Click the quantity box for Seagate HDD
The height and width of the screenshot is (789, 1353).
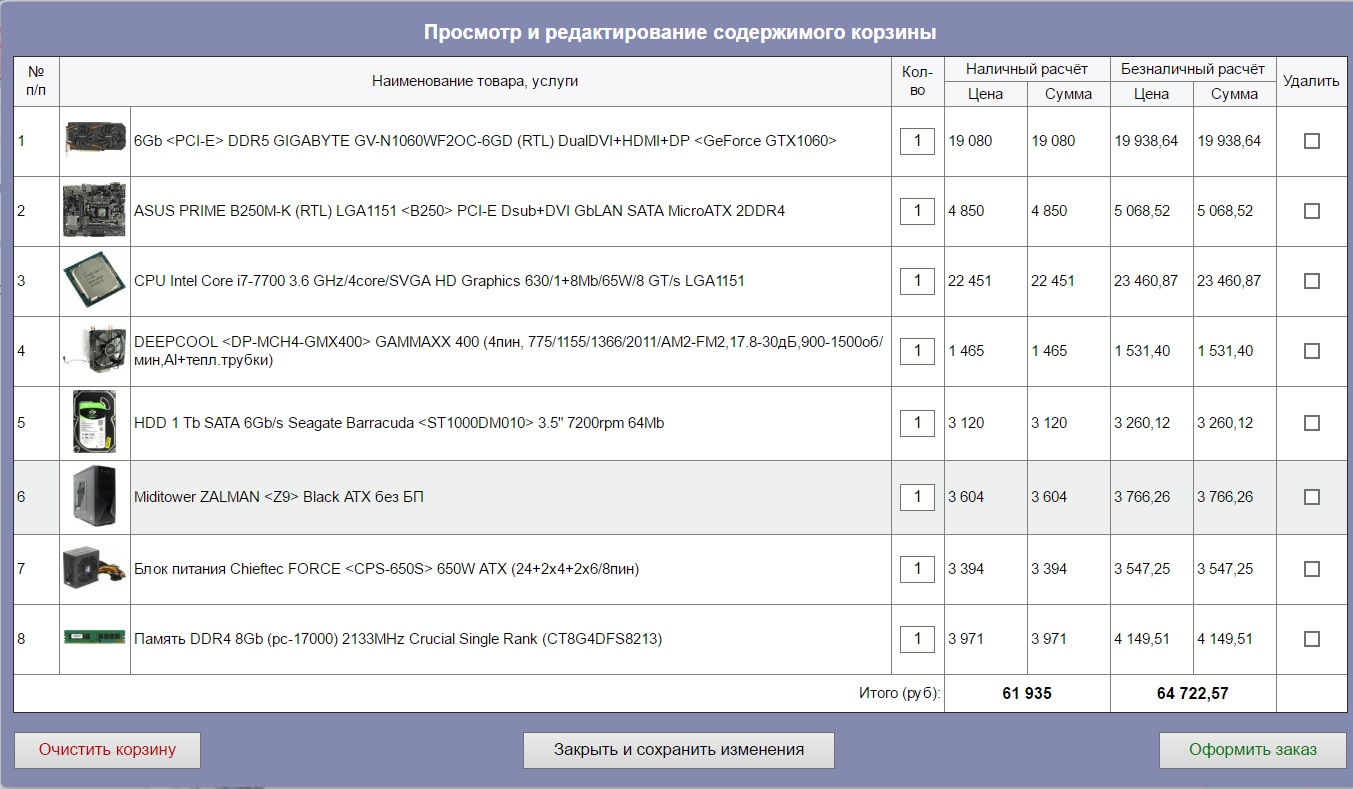[917, 423]
